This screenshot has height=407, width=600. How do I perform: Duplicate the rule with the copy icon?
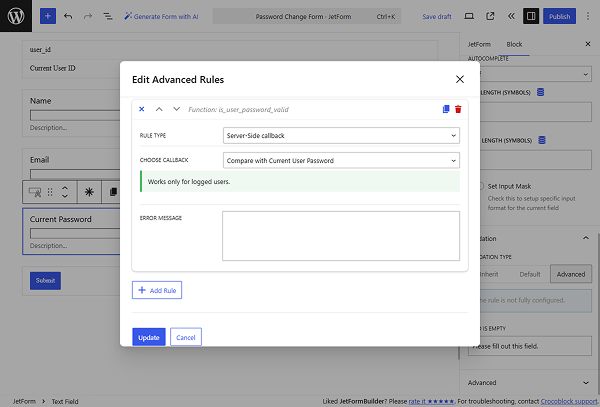click(x=446, y=109)
